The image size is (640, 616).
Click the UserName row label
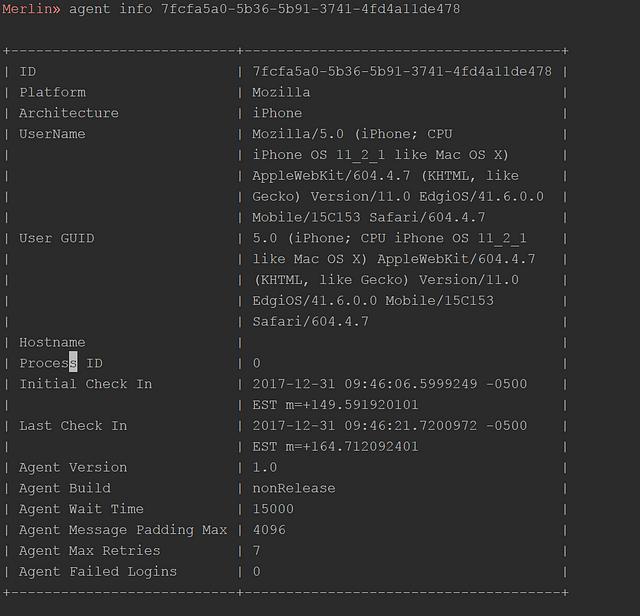[52, 134]
